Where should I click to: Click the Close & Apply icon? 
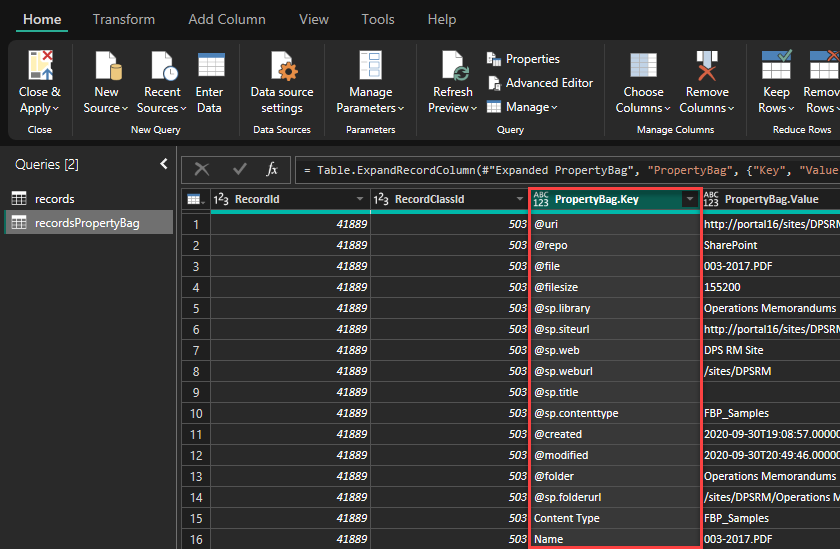point(40,66)
